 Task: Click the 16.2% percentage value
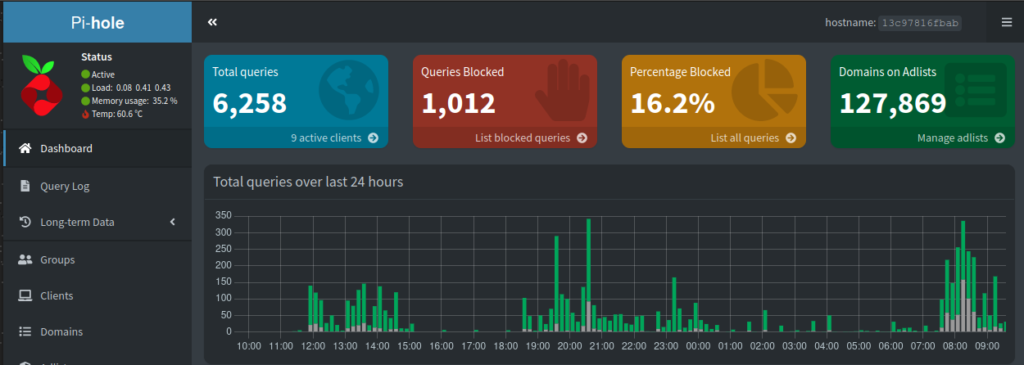pos(672,104)
